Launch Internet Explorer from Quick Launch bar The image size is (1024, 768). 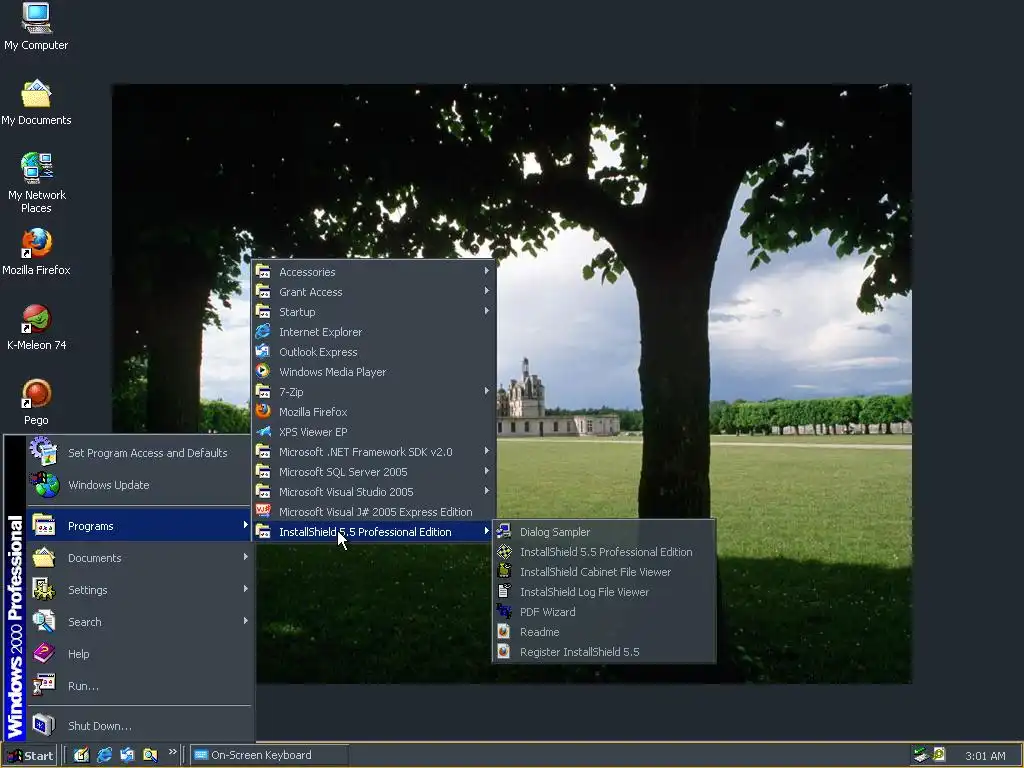pyautogui.click(x=104, y=755)
